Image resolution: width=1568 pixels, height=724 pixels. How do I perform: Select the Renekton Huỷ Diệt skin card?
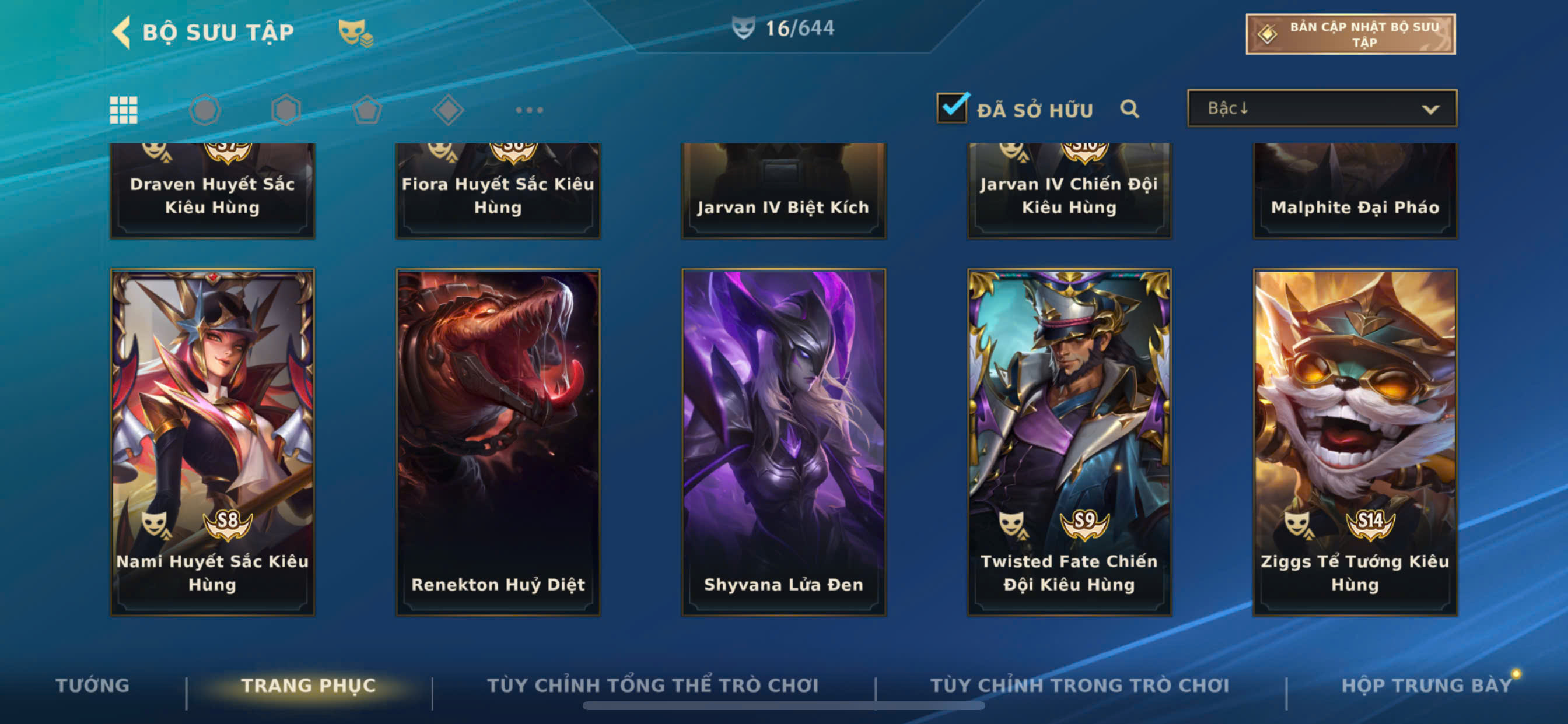498,442
